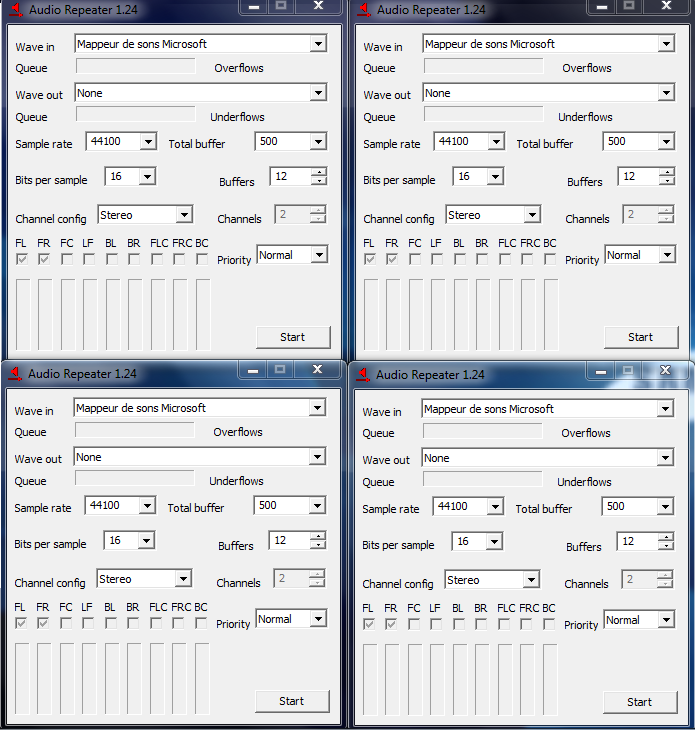This screenshot has height=730, width=695.
Task: Click the Buffers value field in bottom-left window
Action: (289, 541)
